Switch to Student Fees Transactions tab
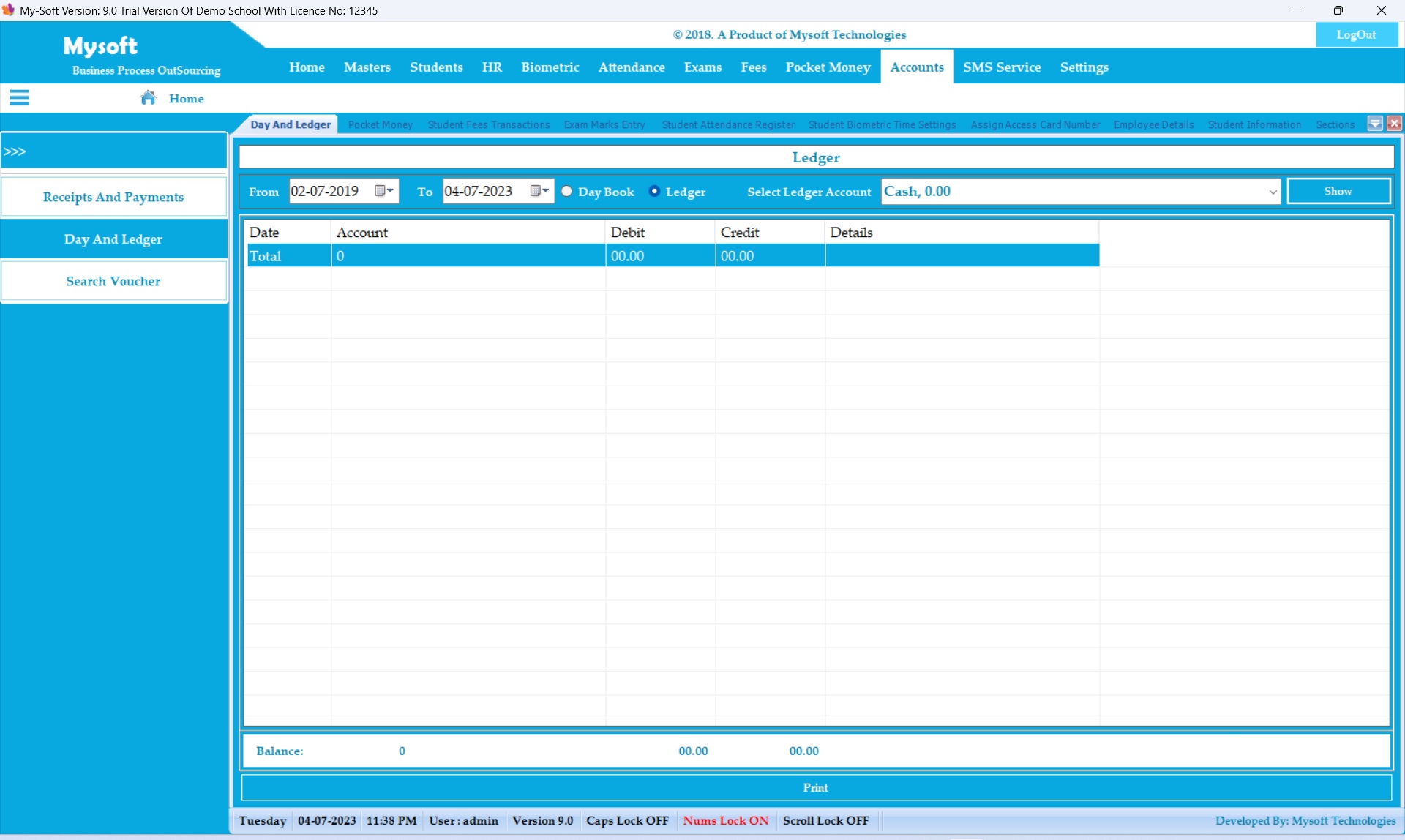 coord(489,125)
